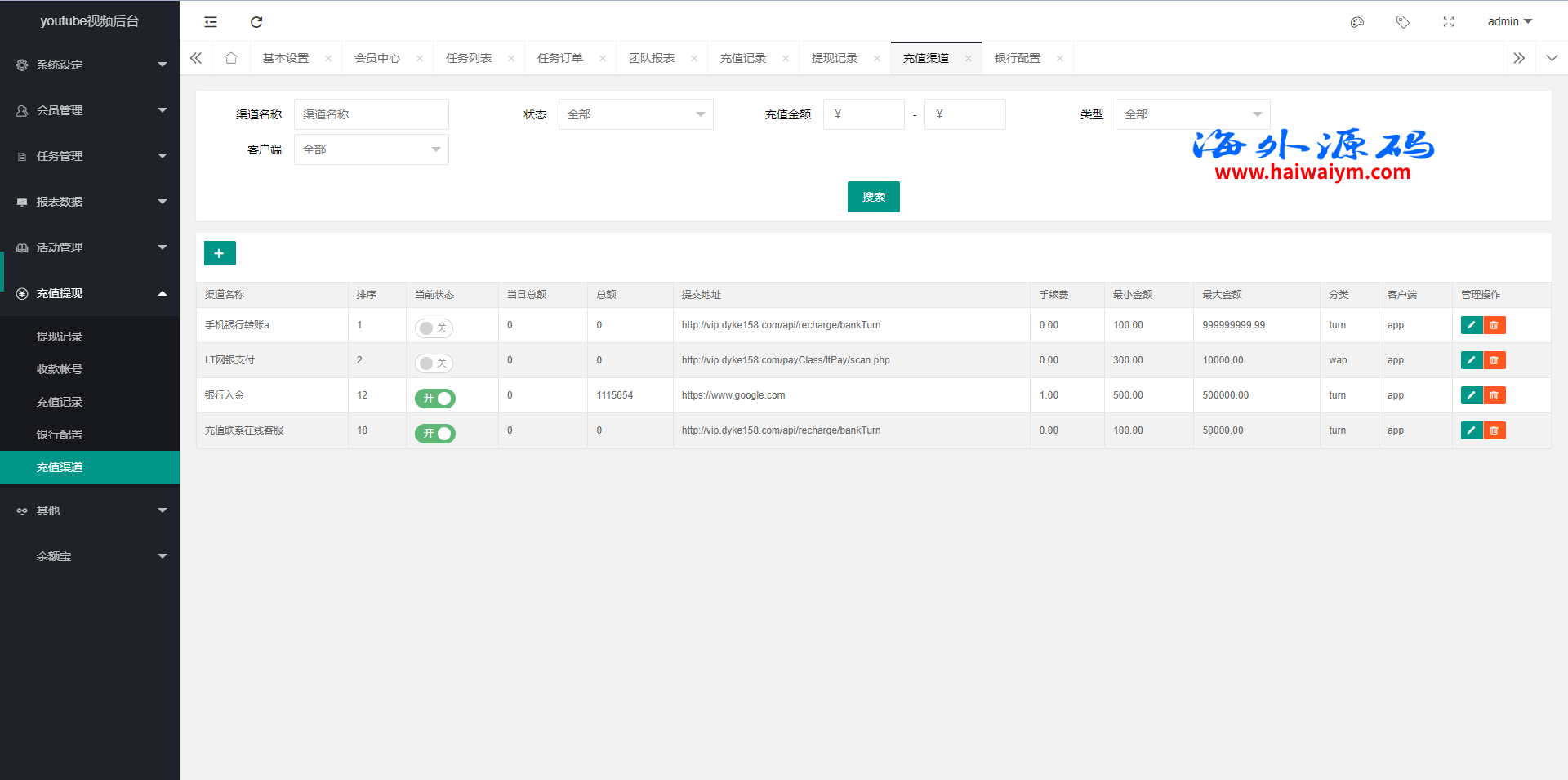
Task: Click the home tab icon
Action: [231, 58]
